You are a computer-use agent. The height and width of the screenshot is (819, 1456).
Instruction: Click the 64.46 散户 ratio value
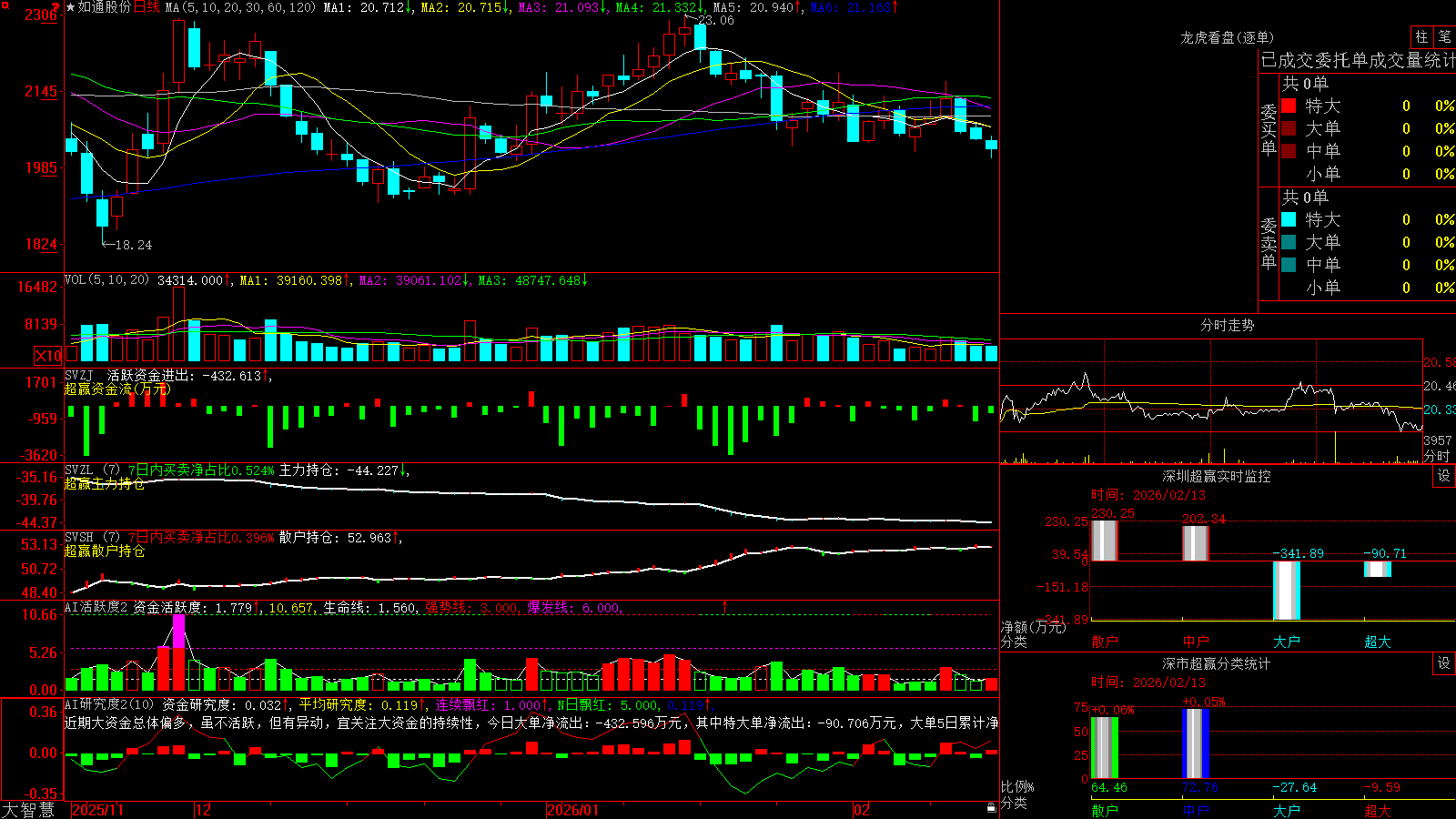click(x=1108, y=788)
